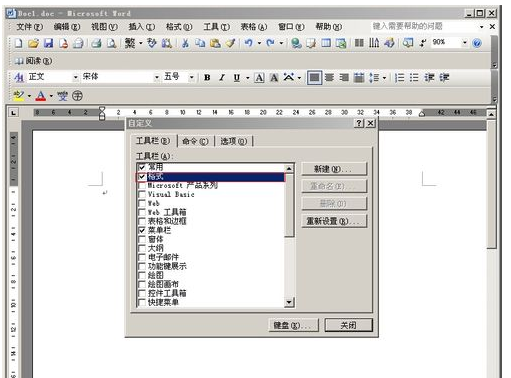Expand the undo history dropdown arrow
The width and height of the screenshot is (511, 378).
[x=259, y=43]
